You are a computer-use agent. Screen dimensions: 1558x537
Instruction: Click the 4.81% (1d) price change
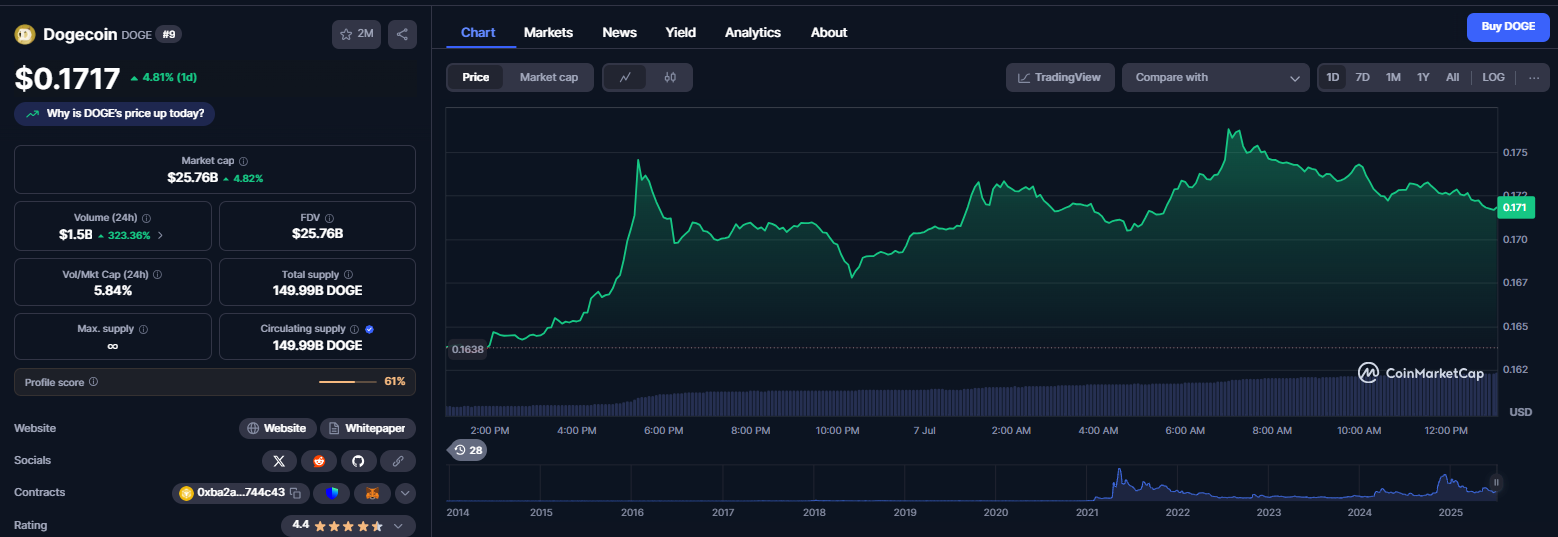[x=170, y=77]
